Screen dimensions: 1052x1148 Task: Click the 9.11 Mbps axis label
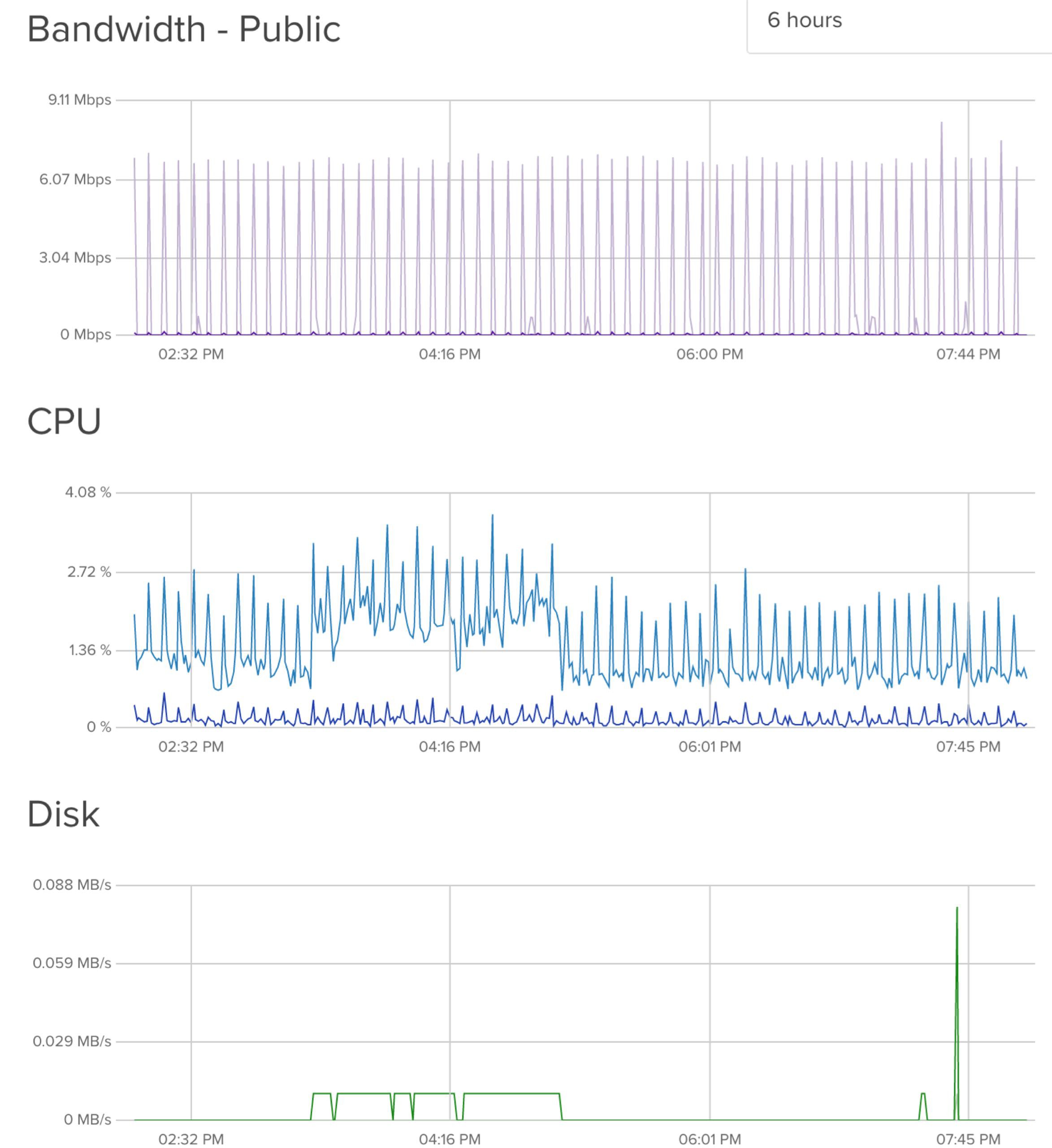pos(80,100)
